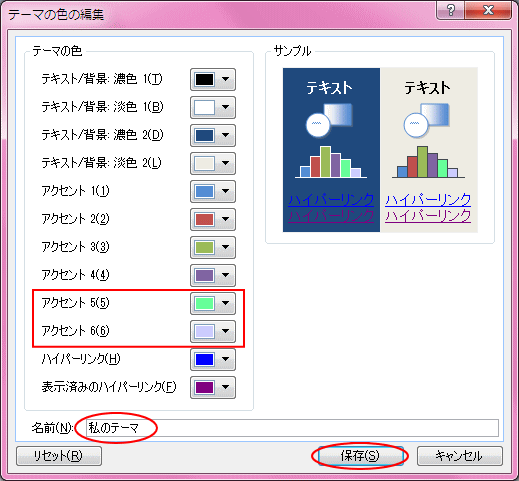Click the リセット(R) button
Viewport: 519px width, 481px height.
(x=59, y=456)
